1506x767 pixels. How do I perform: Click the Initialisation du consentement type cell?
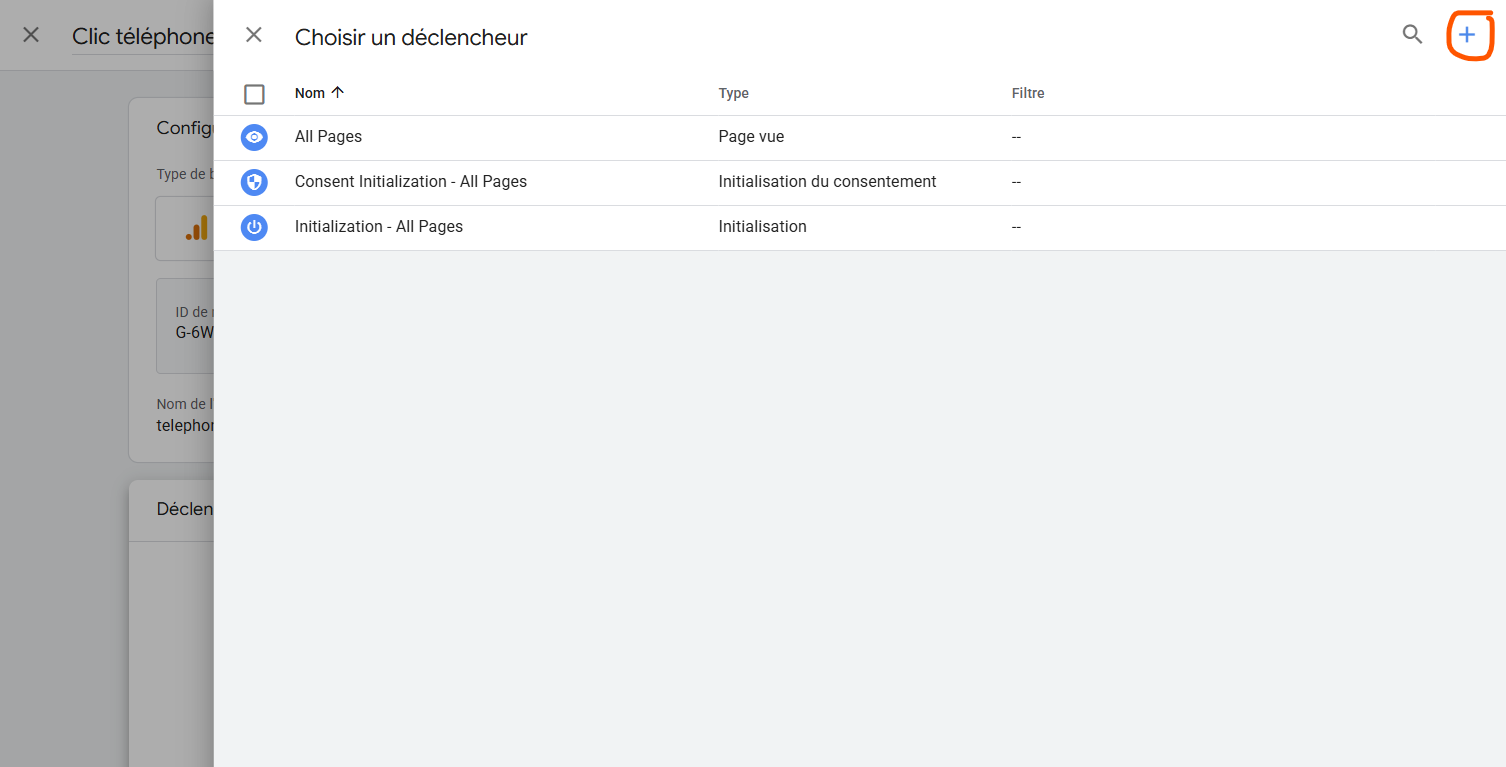pos(827,182)
